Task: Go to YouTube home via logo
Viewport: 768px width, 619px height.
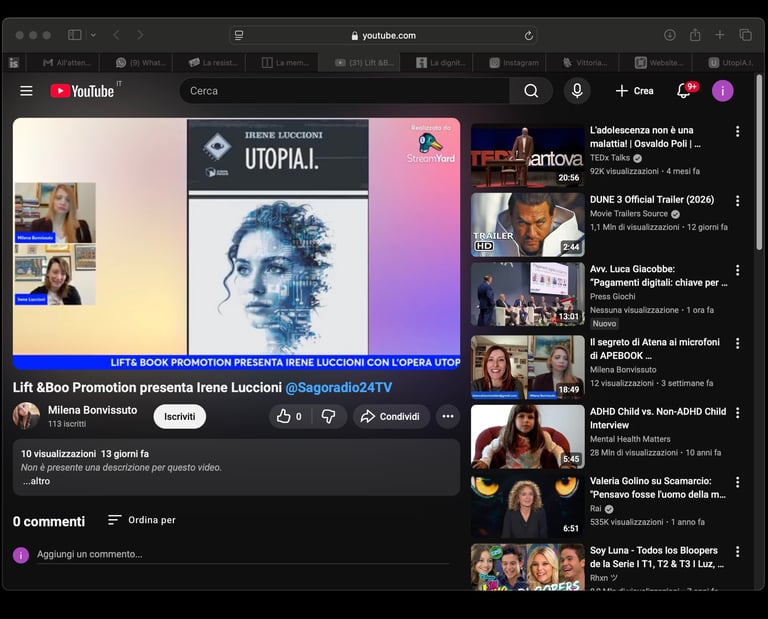Action: coord(82,91)
